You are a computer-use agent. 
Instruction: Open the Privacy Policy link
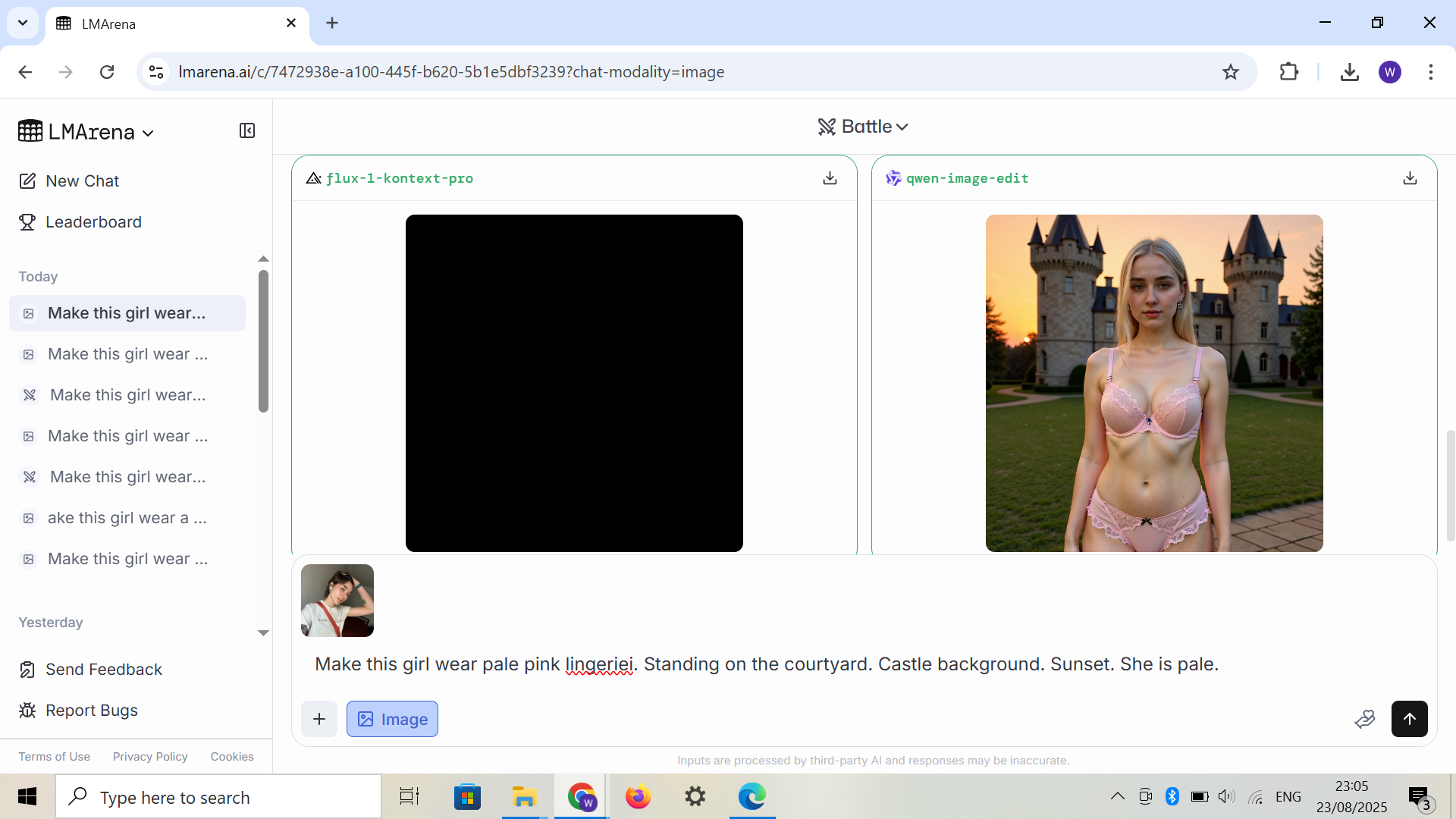(x=150, y=757)
